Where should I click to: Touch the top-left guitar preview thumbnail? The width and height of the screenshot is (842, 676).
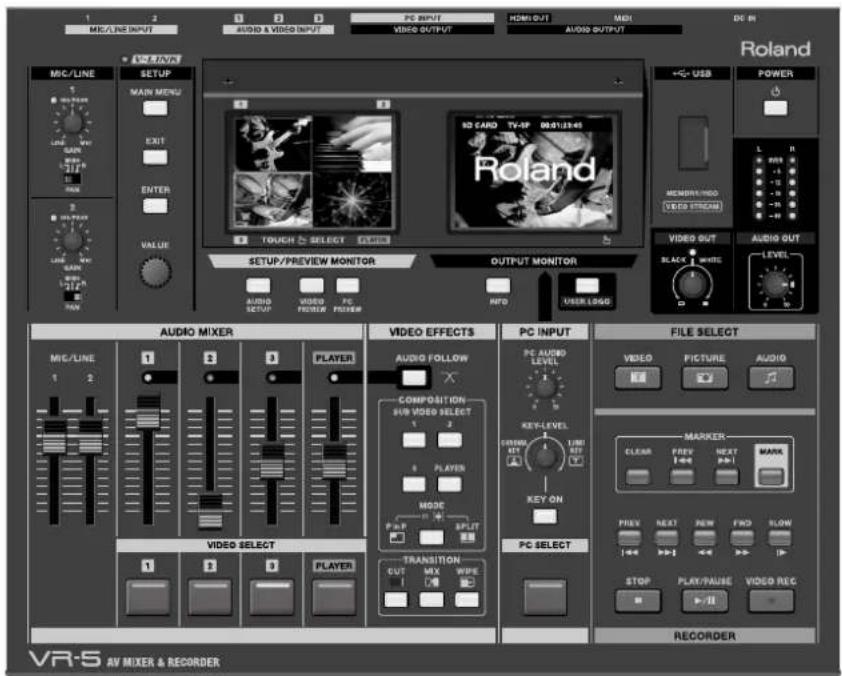coord(273,144)
